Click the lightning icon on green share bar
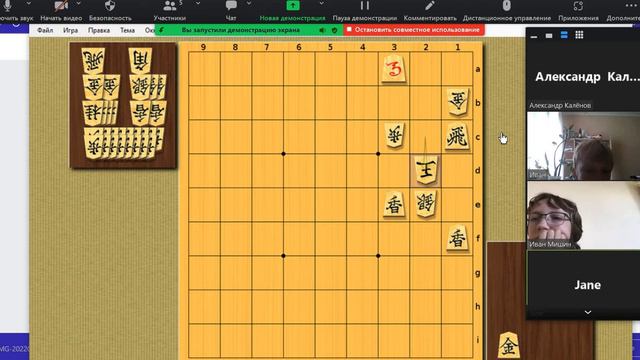Screen dimensions: 640x360 pyautogui.click(x=162, y=30)
